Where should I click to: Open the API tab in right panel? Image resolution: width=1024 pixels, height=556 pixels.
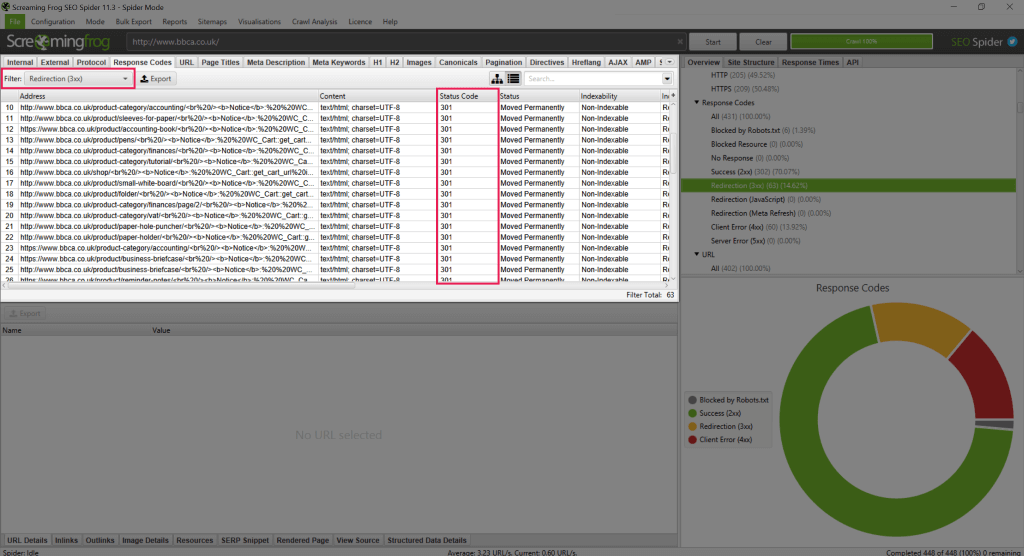click(x=852, y=62)
